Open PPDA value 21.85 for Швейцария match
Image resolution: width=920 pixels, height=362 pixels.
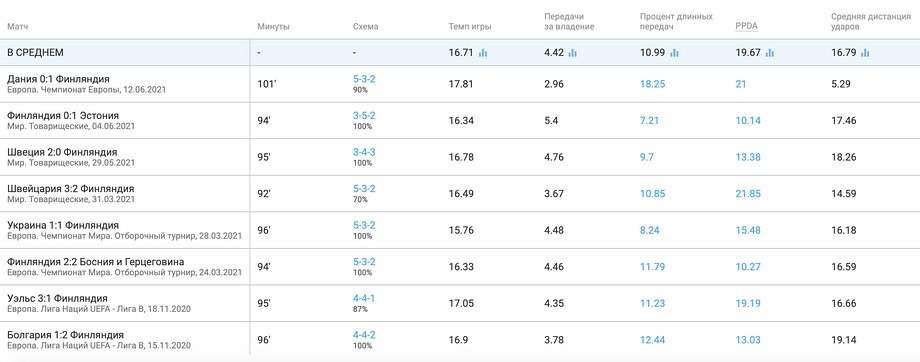748,194
